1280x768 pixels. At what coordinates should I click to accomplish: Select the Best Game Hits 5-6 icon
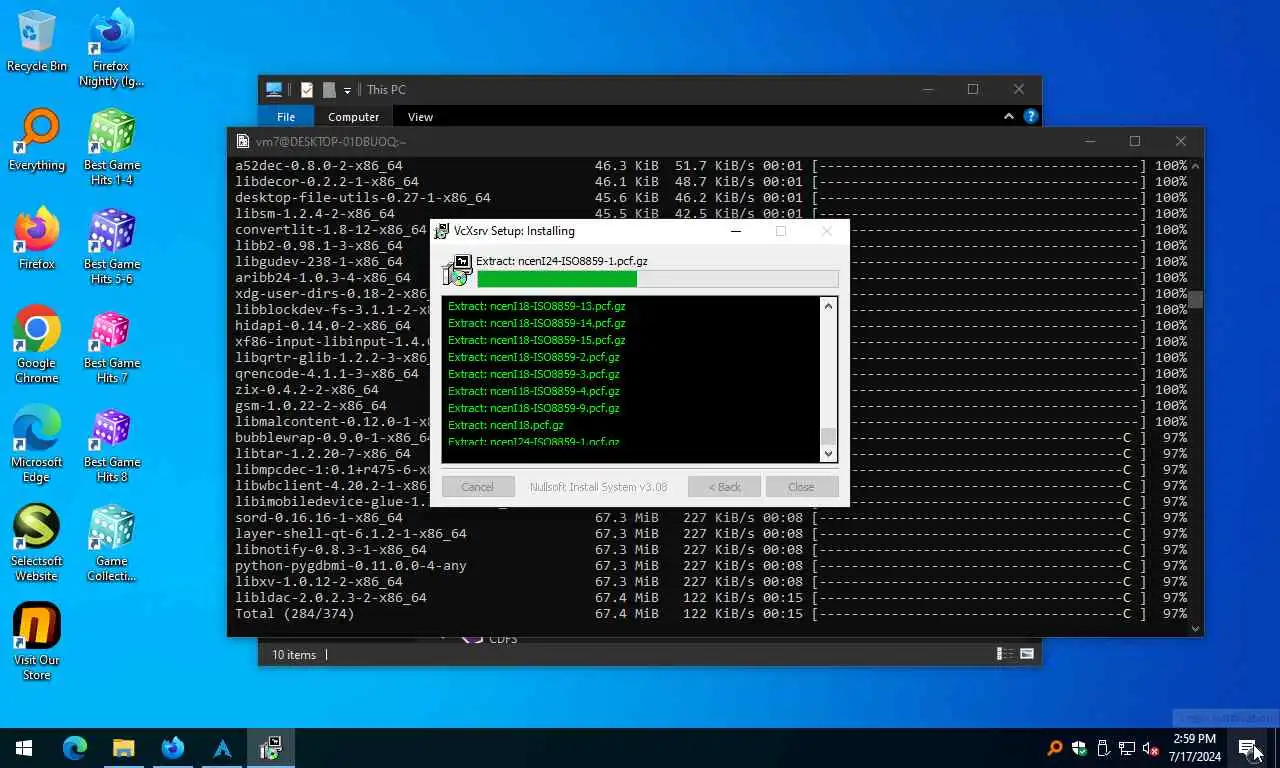point(111,246)
